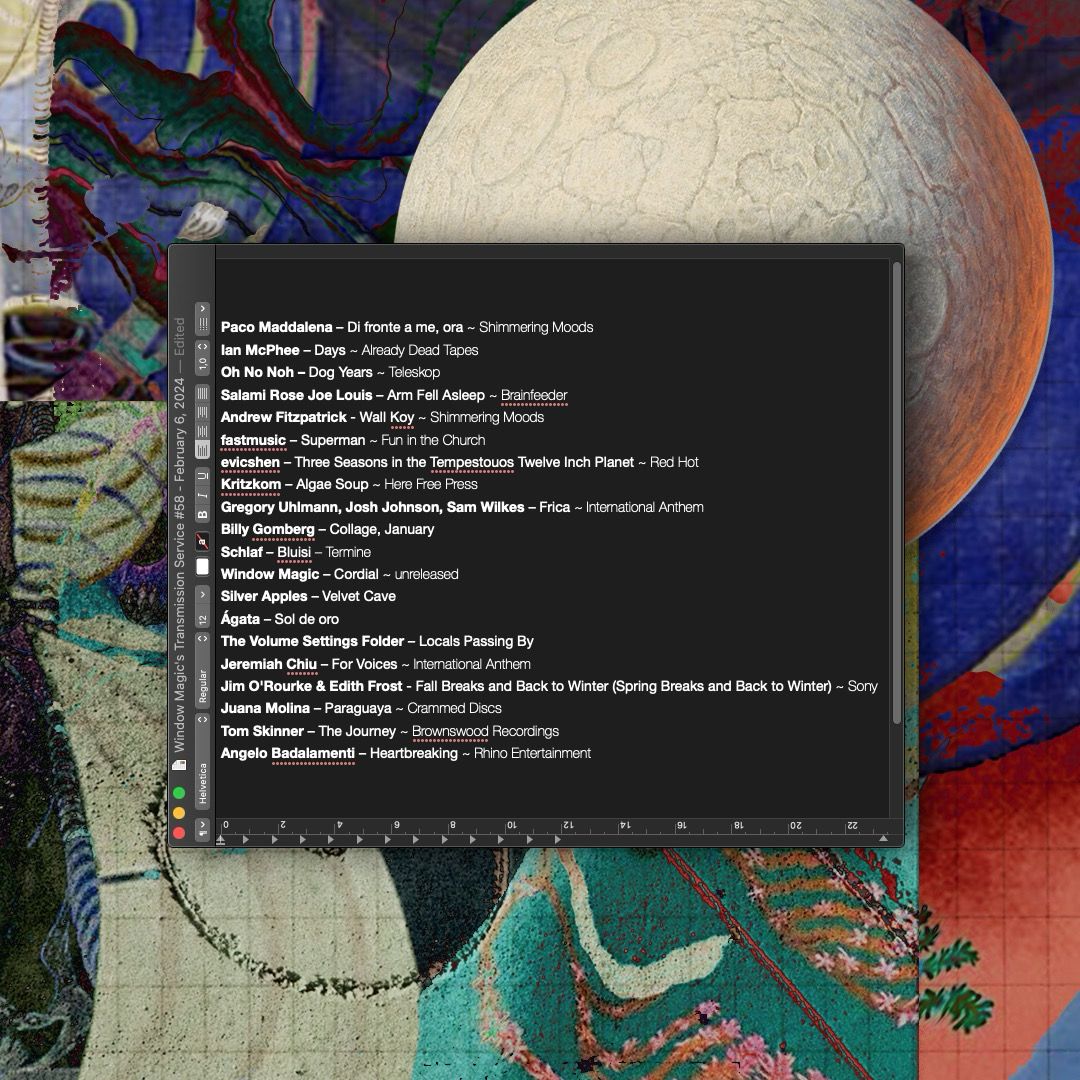Click the left indent marker on the ruler

(220, 840)
